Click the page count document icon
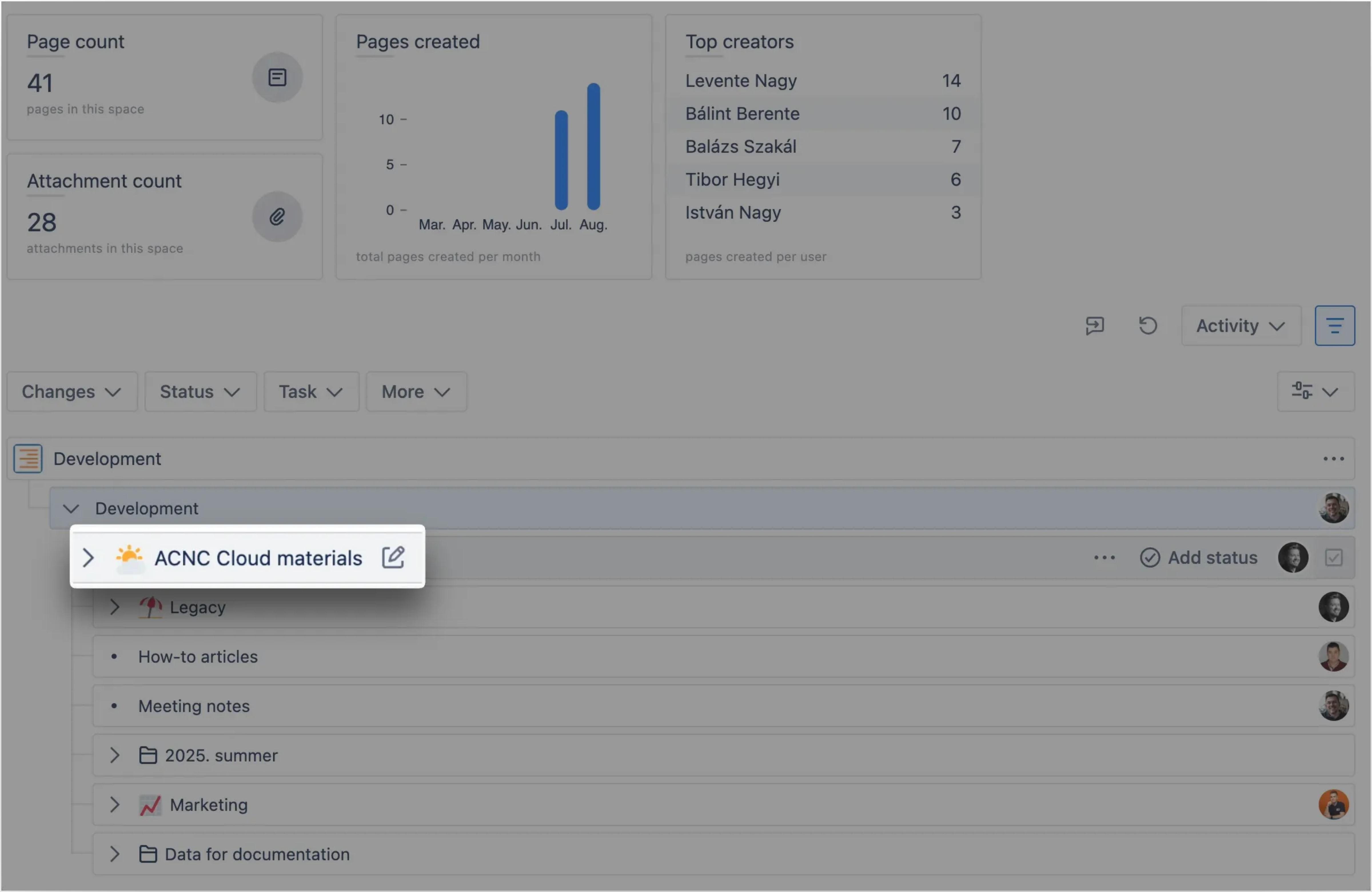 coord(277,78)
